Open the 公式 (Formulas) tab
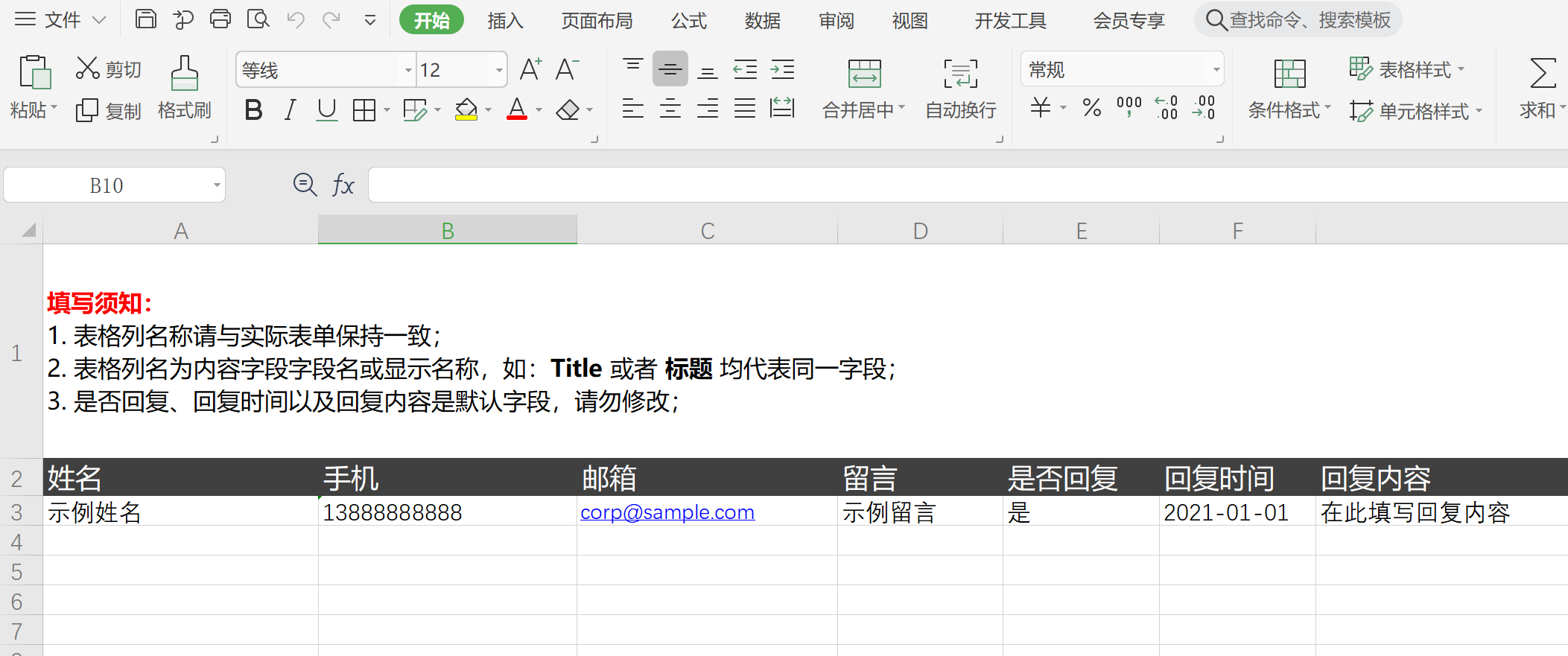1568x656 pixels. tap(688, 21)
